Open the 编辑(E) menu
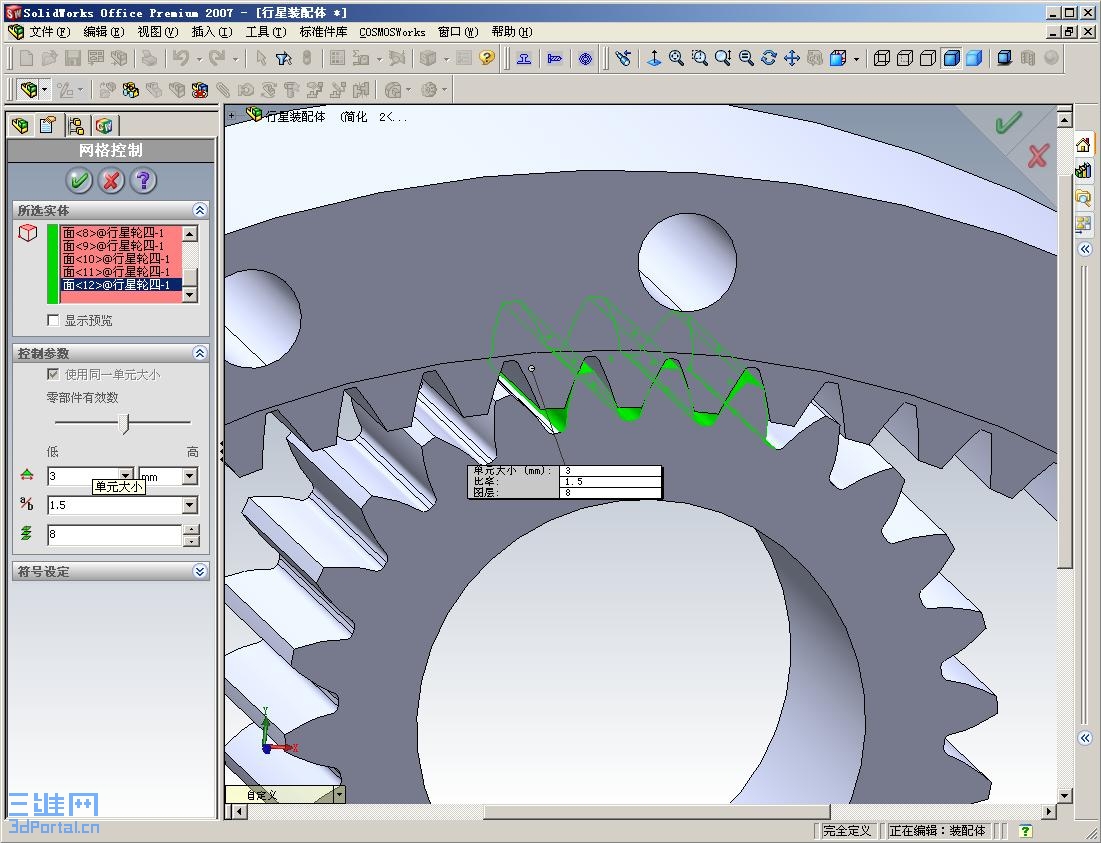 pos(104,32)
